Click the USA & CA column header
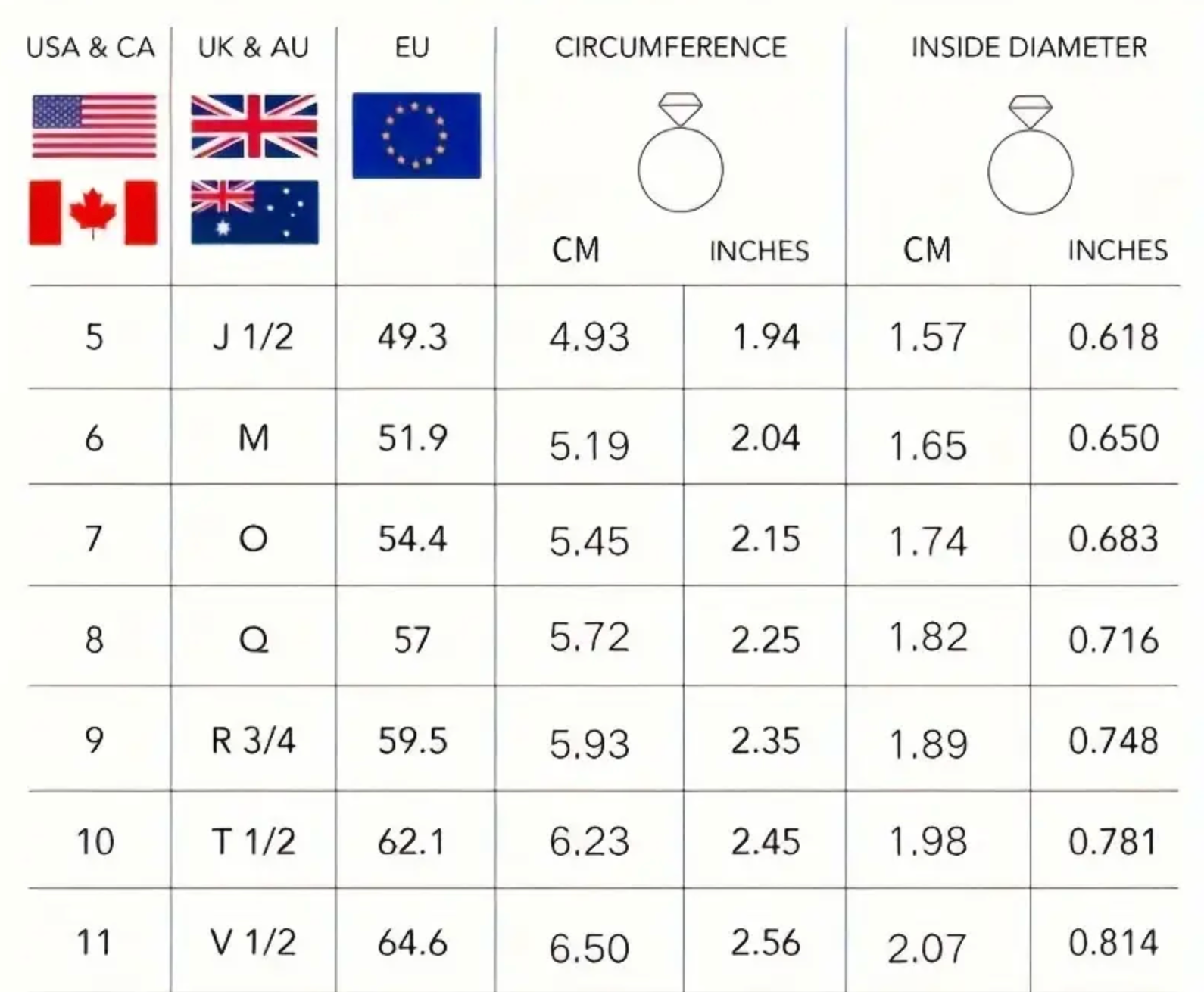 click(90, 47)
